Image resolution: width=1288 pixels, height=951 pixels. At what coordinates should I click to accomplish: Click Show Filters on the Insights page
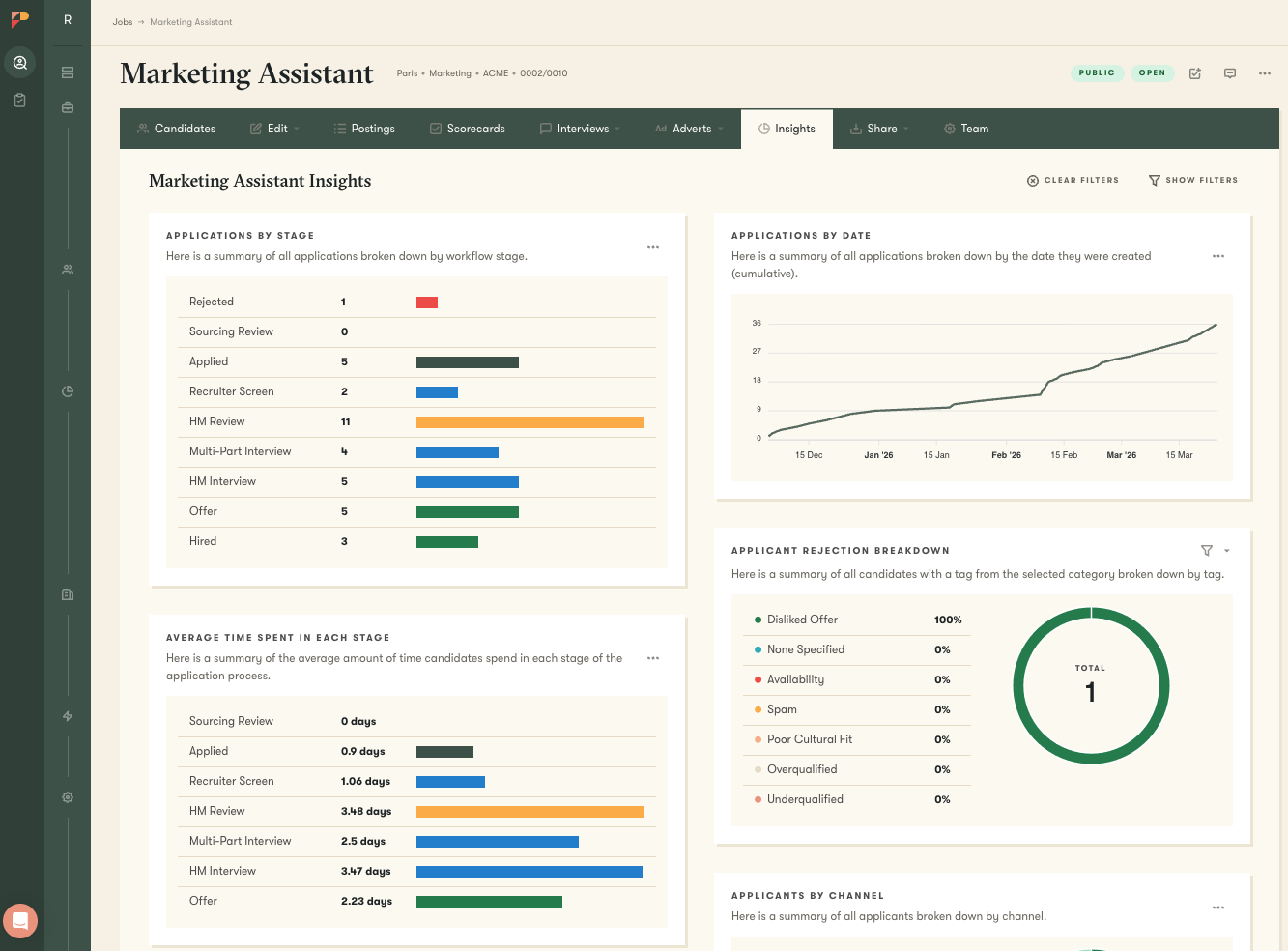tap(1193, 180)
